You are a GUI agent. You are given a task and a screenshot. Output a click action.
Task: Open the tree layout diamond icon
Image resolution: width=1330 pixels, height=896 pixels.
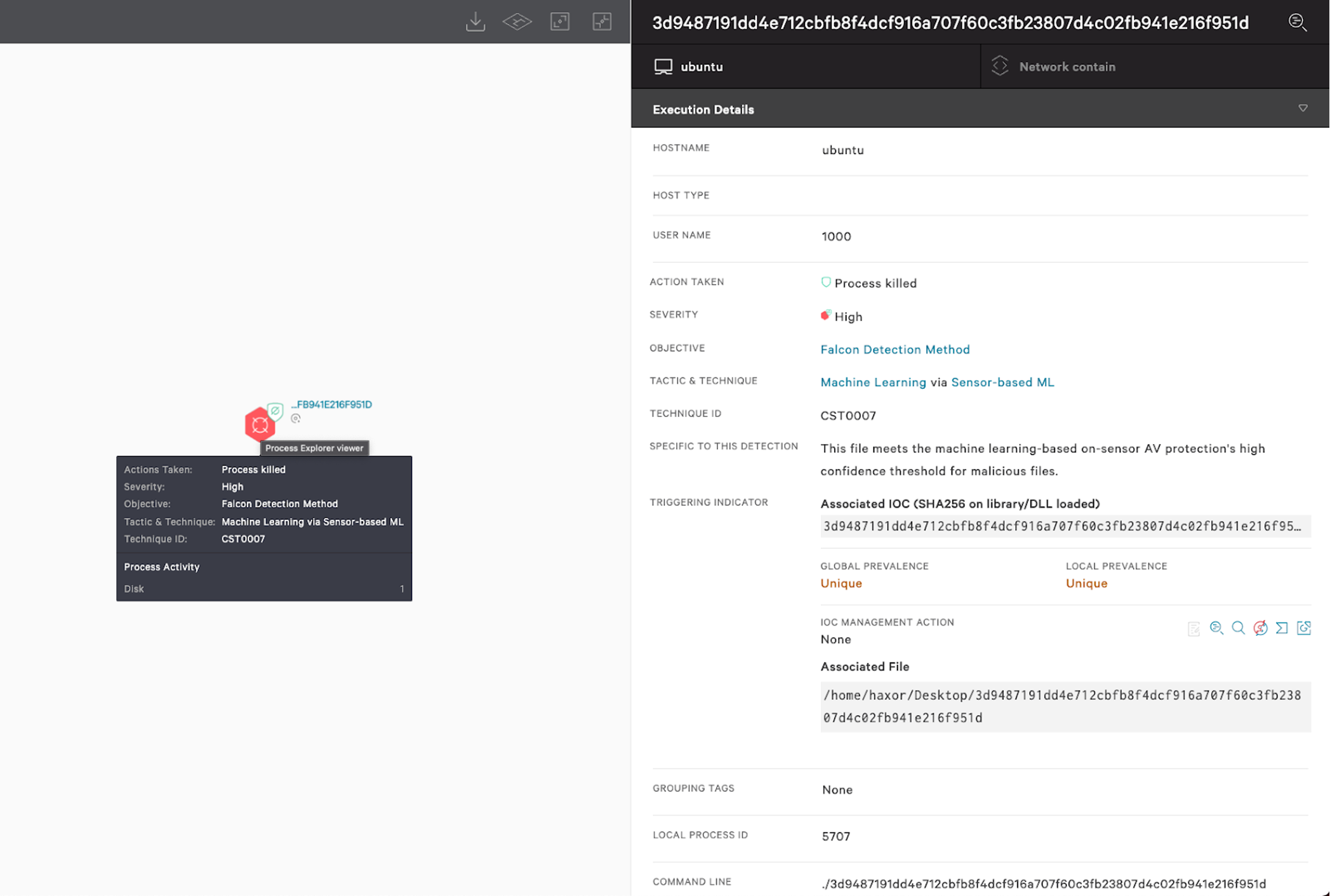[517, 22]
